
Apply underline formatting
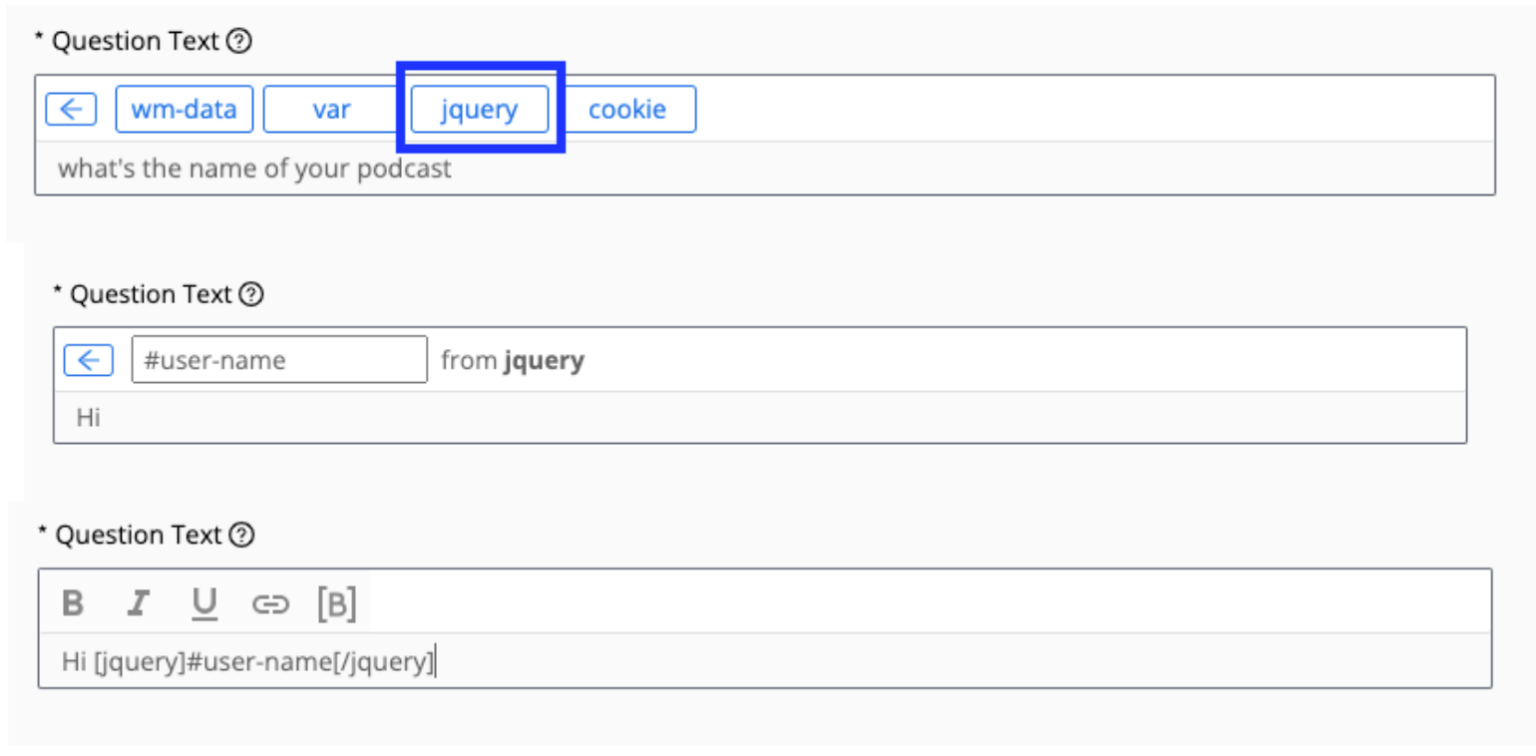coord(203,603)
